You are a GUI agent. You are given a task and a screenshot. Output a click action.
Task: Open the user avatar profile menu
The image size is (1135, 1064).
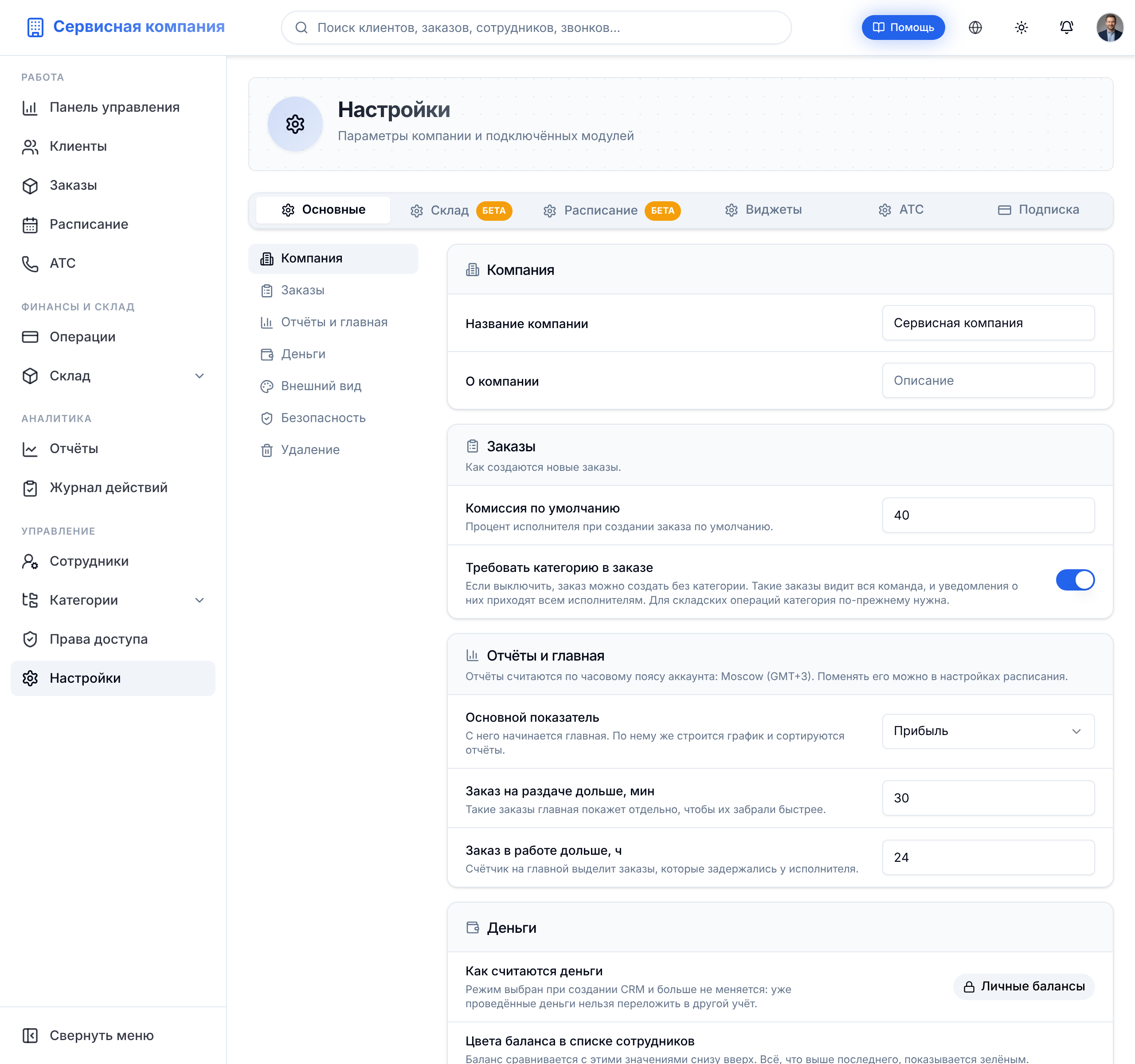[1109, 27]
